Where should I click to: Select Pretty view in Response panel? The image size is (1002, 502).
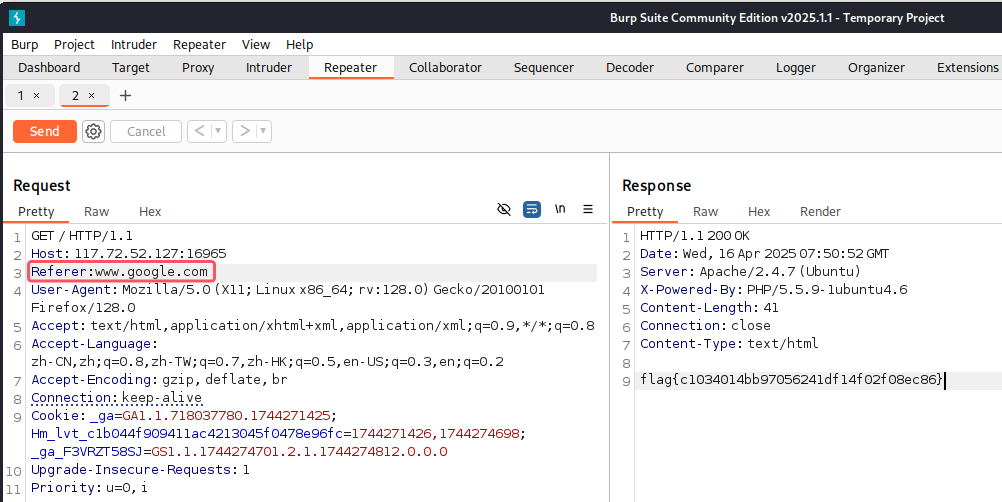pyautogui.click(x=645, y=211)
